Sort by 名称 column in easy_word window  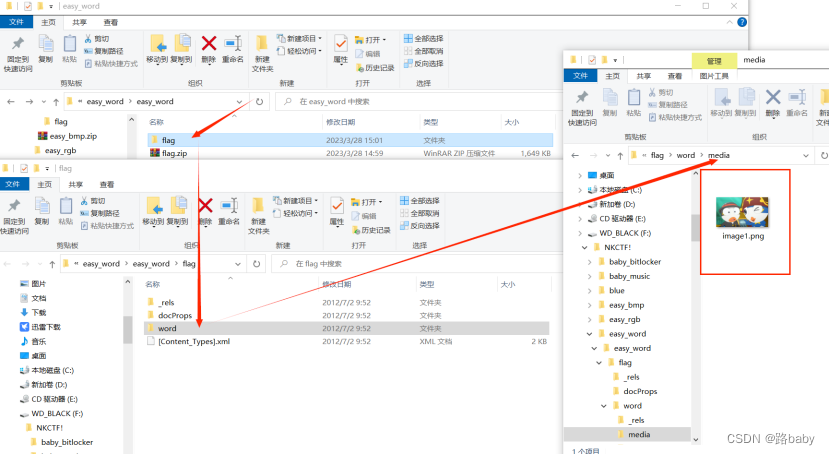(x=156, y=122)
